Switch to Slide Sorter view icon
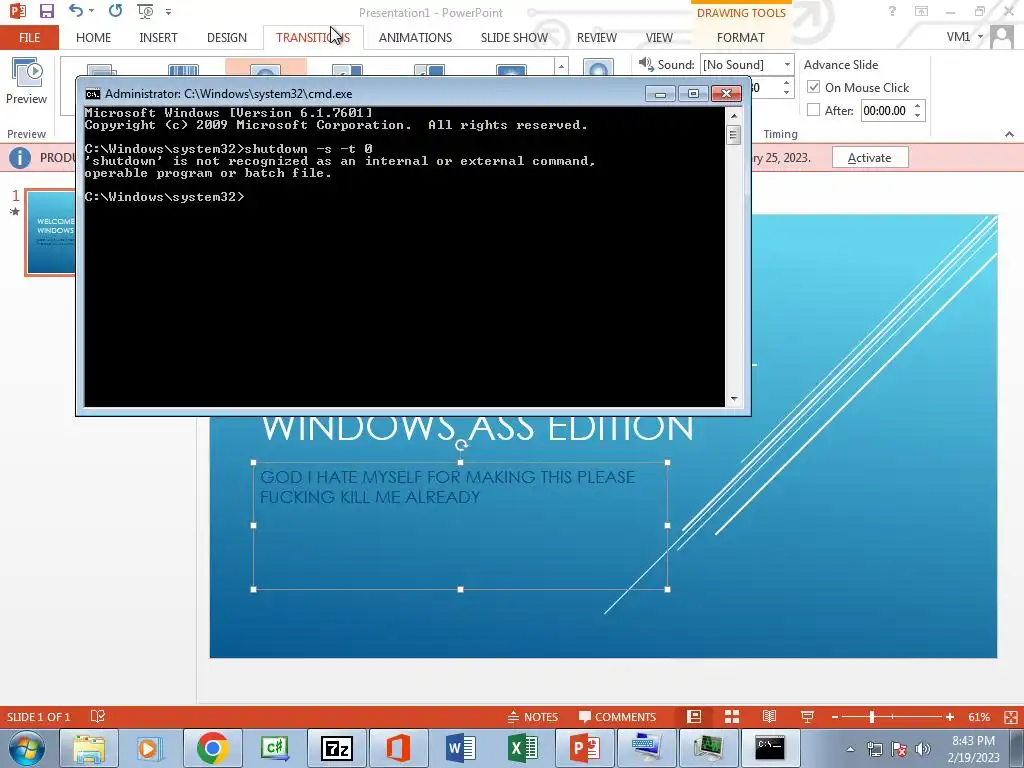 [x=731, y=716]
